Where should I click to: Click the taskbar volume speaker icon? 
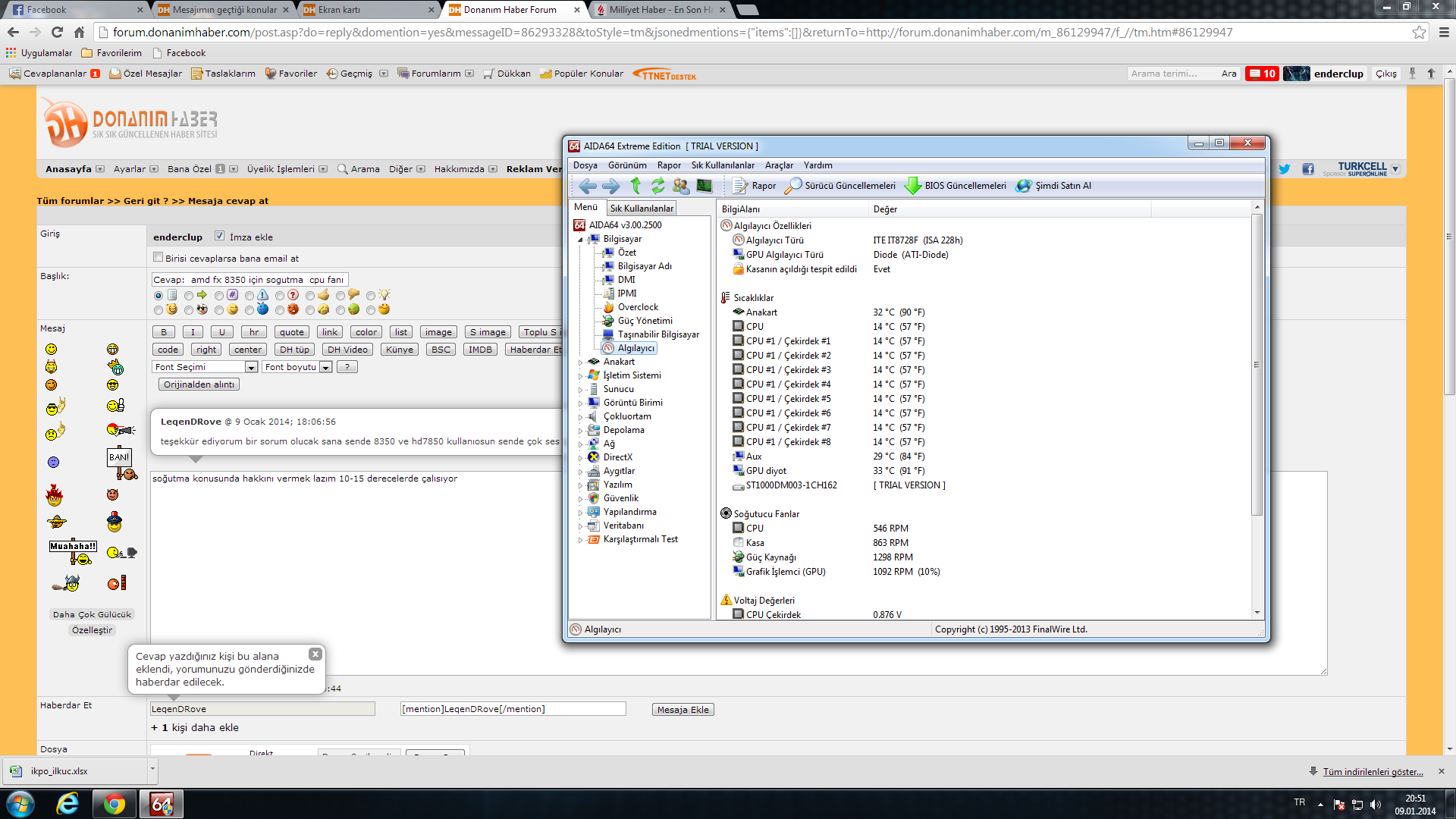pyautogui.click(x=1376, y=805)
